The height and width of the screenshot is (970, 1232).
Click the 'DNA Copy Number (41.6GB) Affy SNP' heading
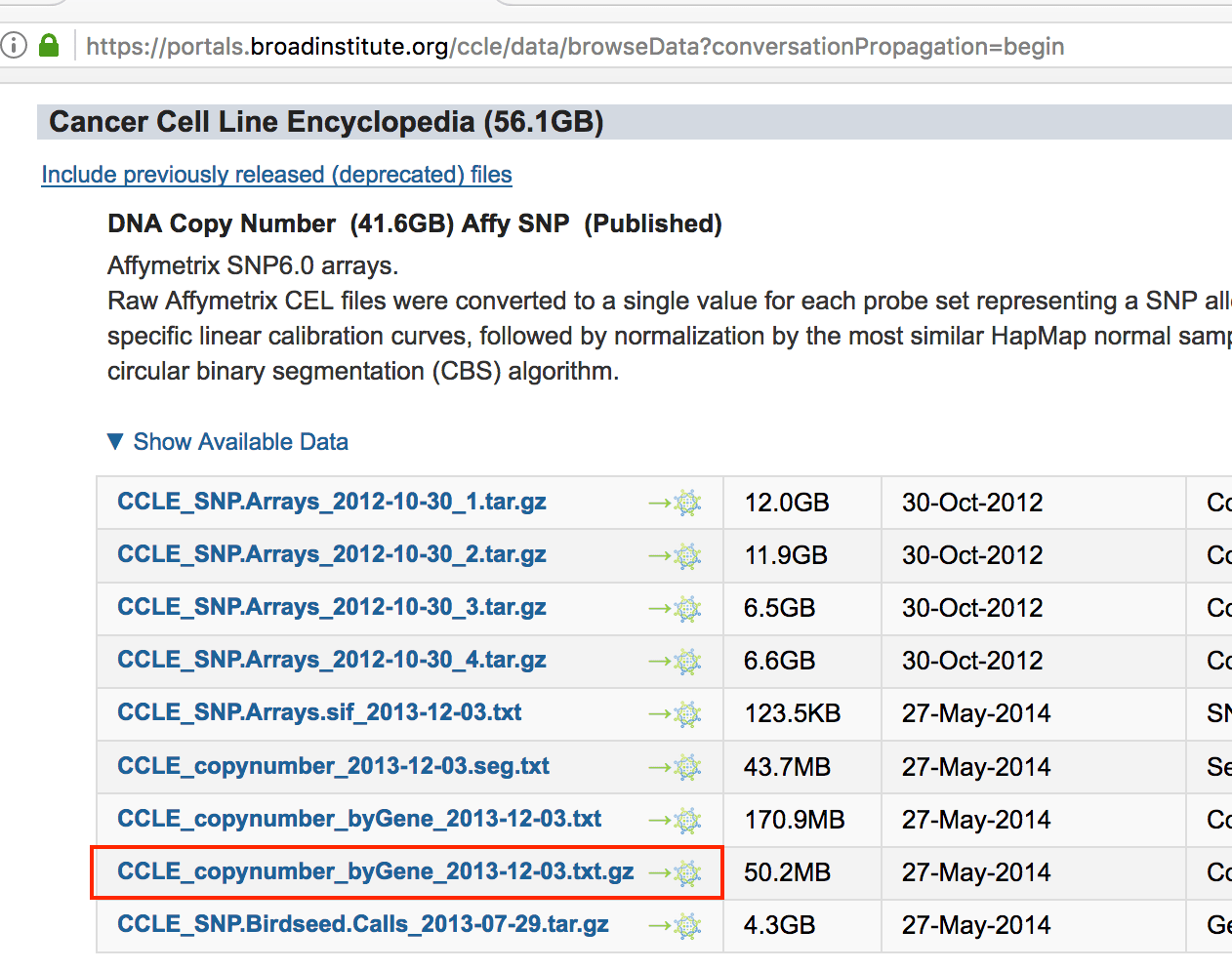click(x=415, y=223)
